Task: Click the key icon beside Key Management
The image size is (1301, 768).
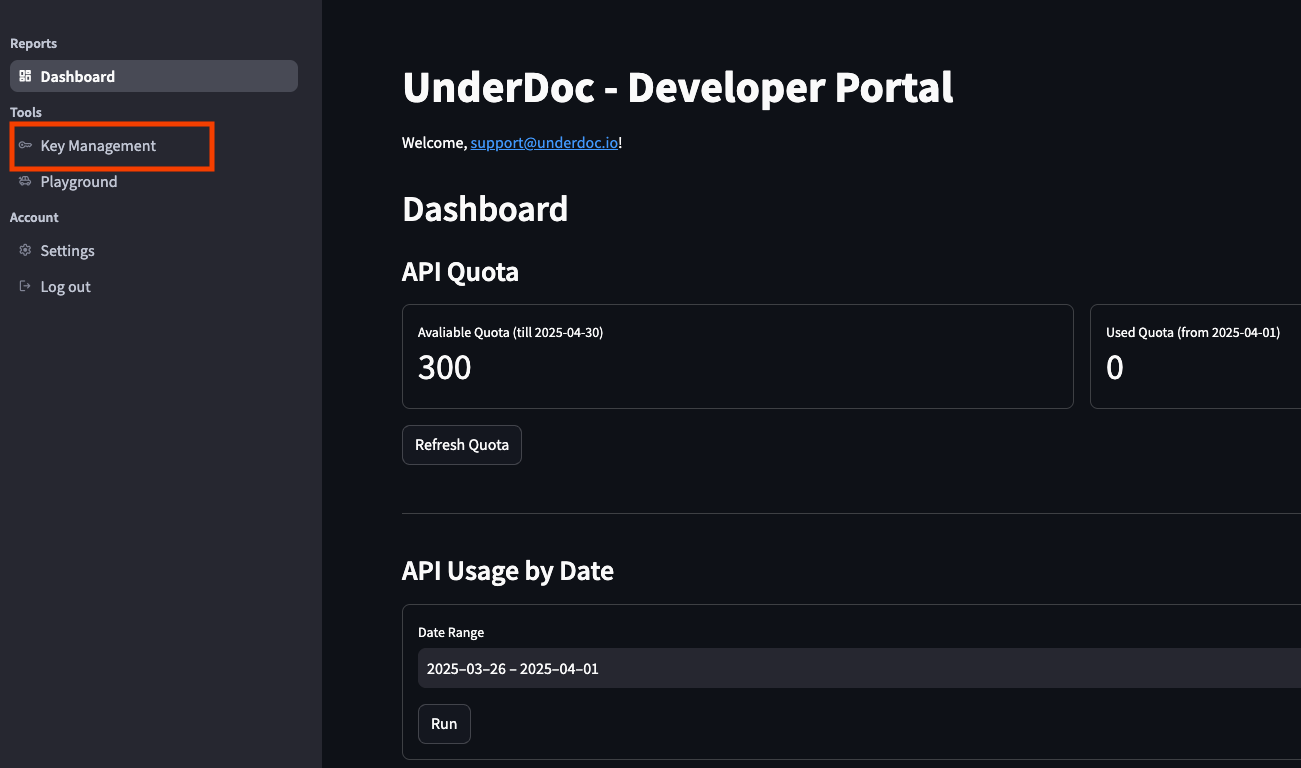Action: pyautogui.click(x=25, y=145)
